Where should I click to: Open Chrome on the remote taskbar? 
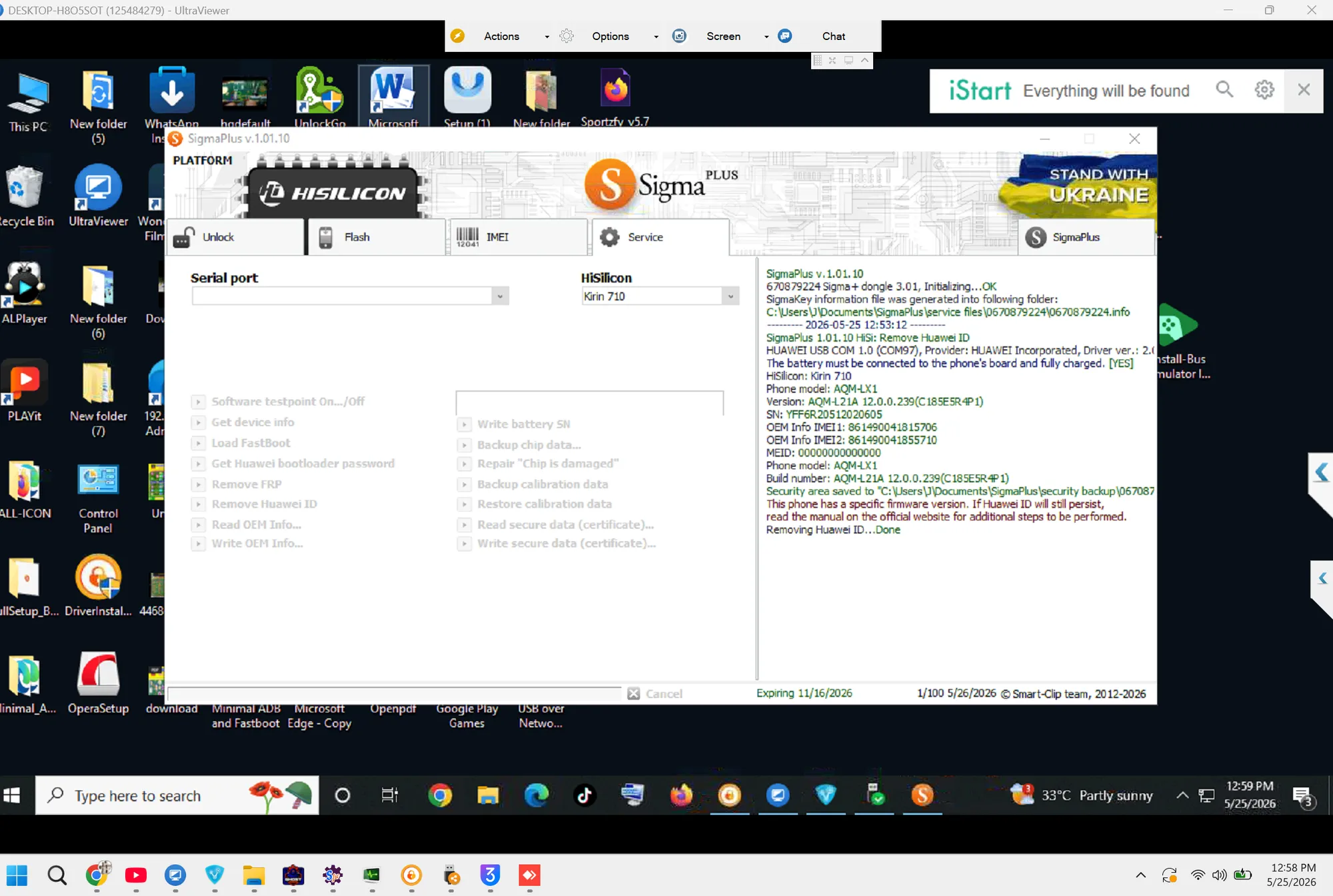[440, 795]
